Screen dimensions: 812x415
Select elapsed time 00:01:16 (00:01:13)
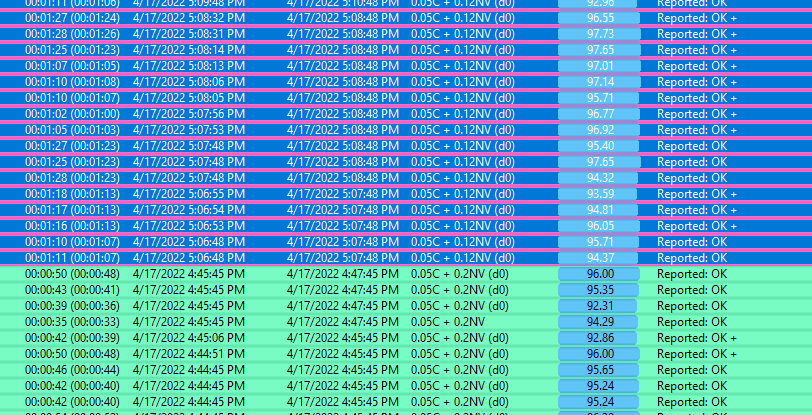(x=72, y=226)
